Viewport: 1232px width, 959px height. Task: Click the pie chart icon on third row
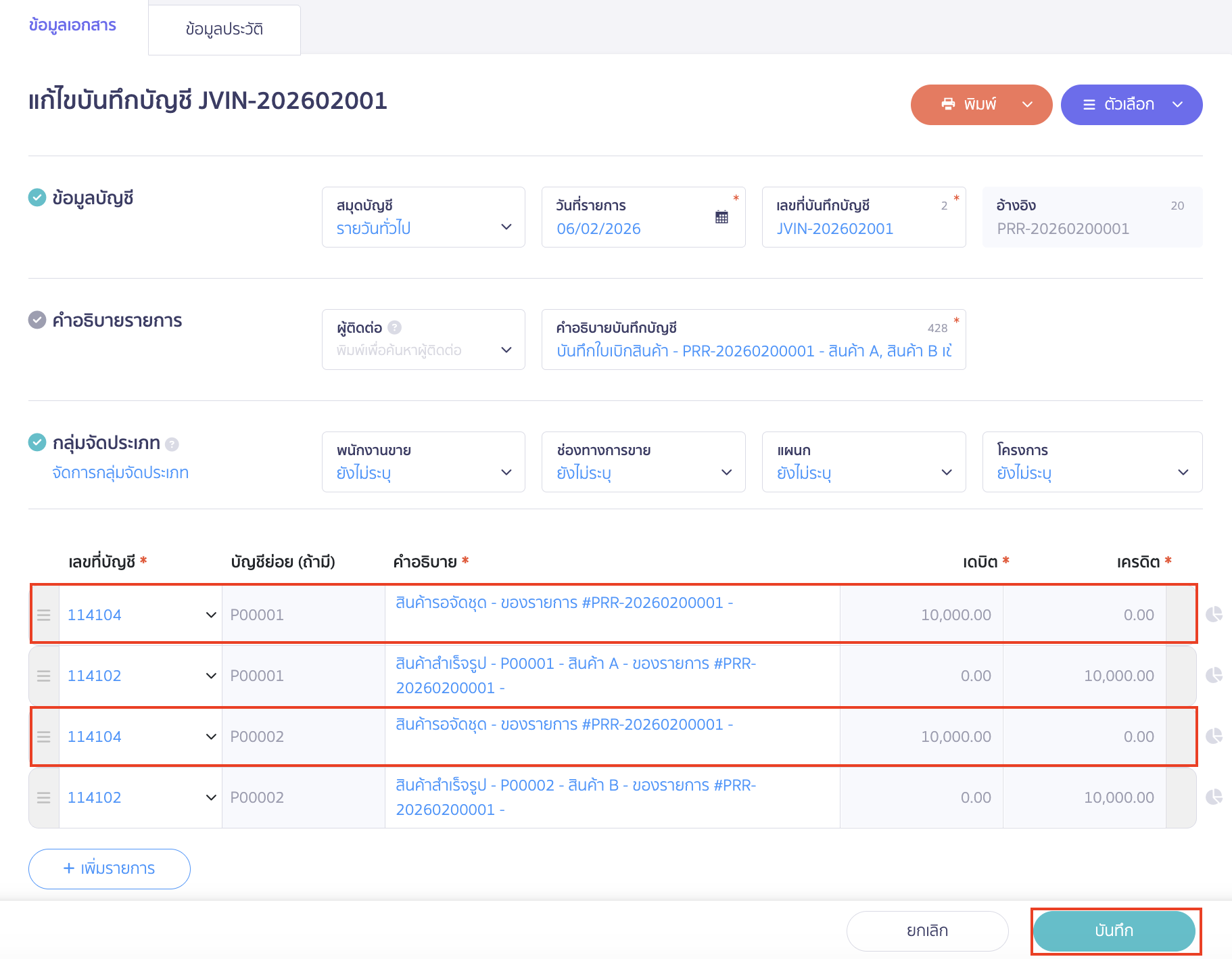point(1214,736)
